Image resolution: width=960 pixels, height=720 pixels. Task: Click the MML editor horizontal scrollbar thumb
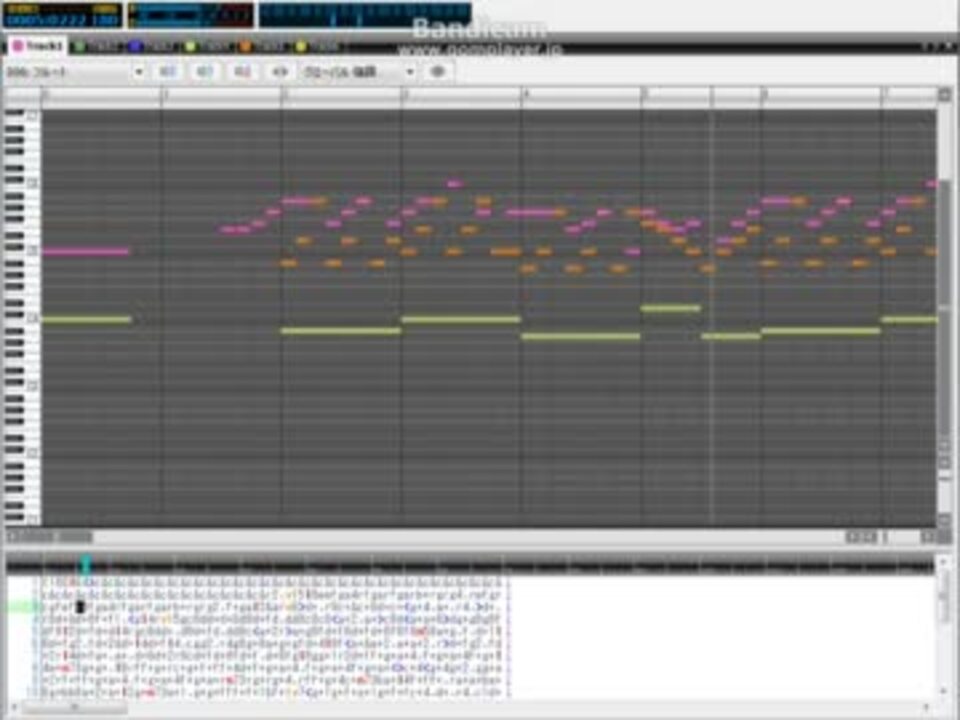pos(75,708)
